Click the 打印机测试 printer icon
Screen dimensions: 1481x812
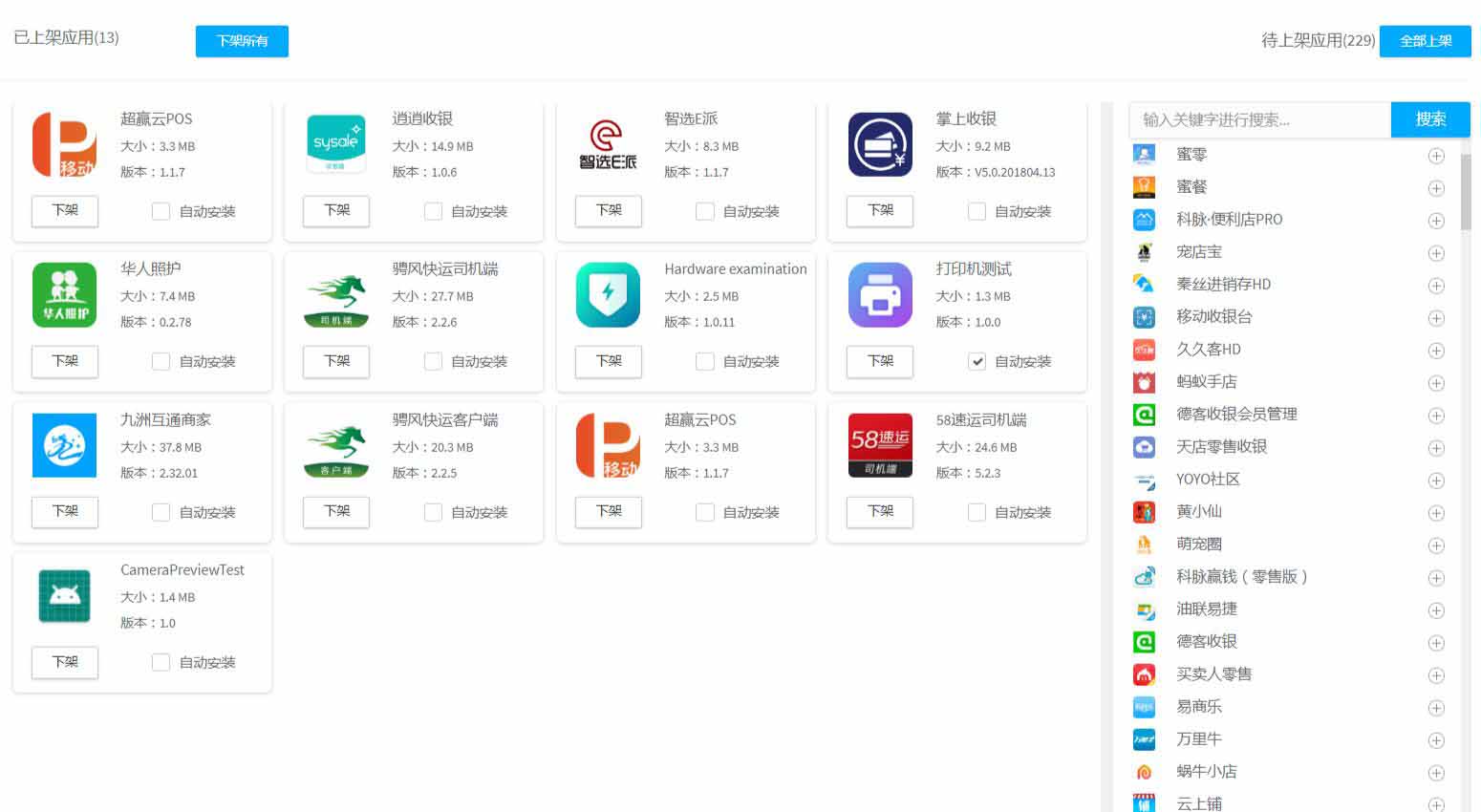pos(879,294)
